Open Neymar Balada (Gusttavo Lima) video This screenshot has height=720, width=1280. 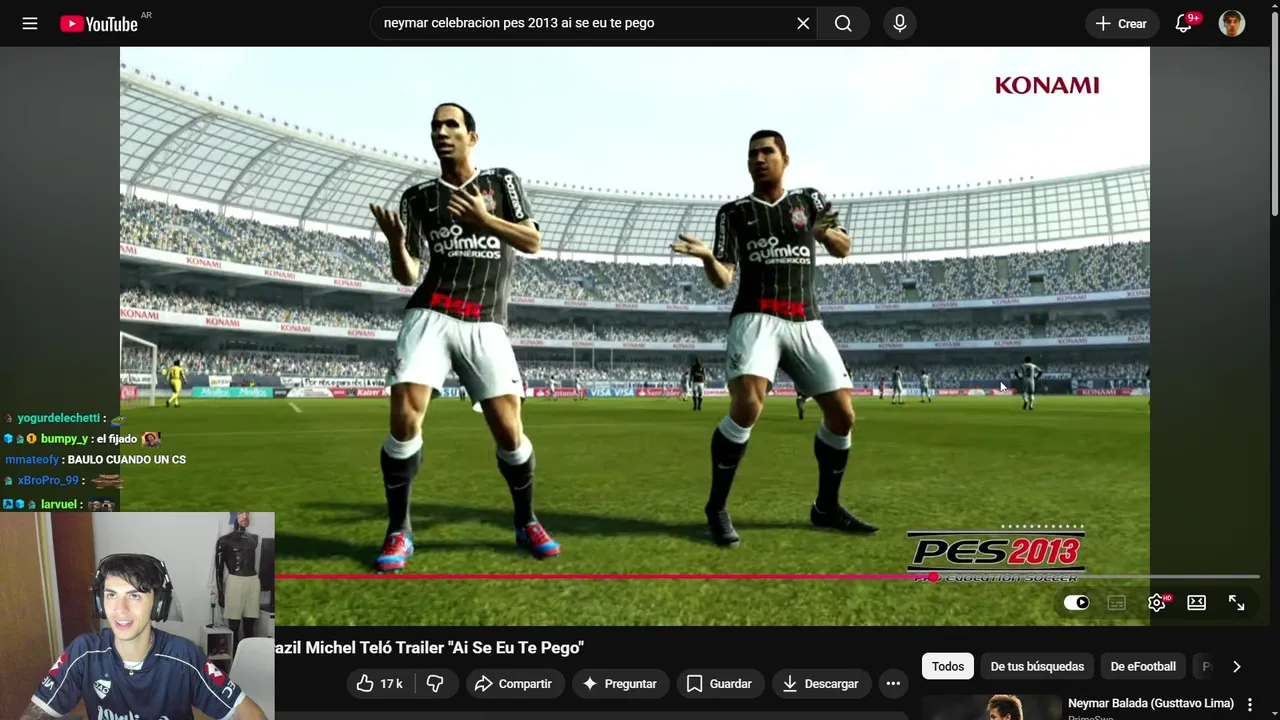tap(1151, 703)
